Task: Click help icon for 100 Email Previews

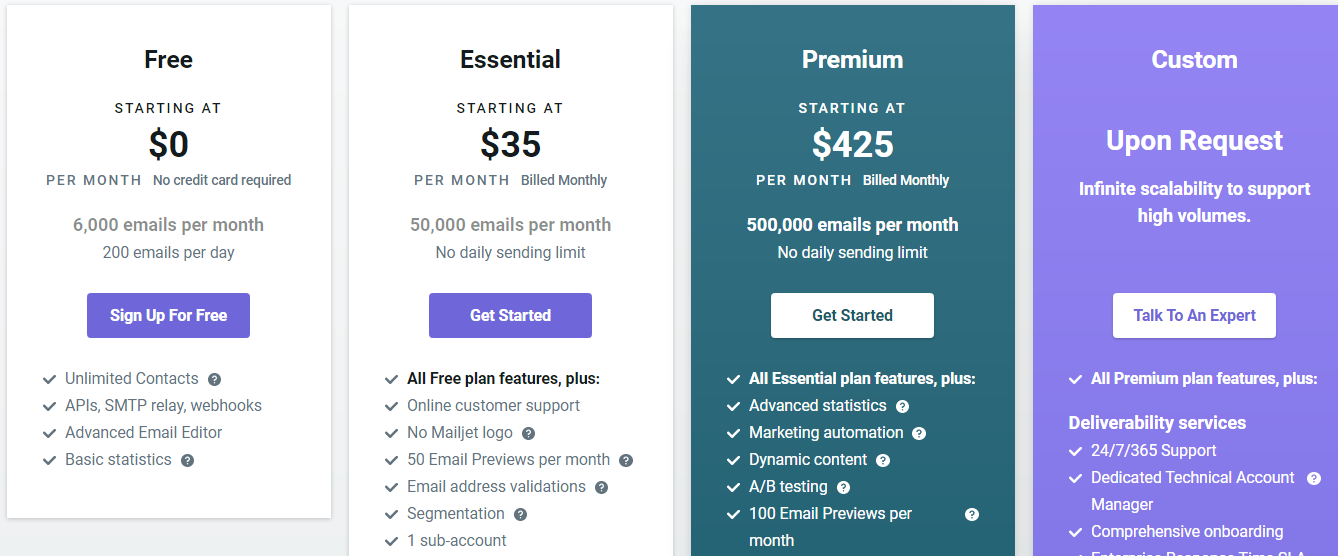Action: tap(971, 514)
